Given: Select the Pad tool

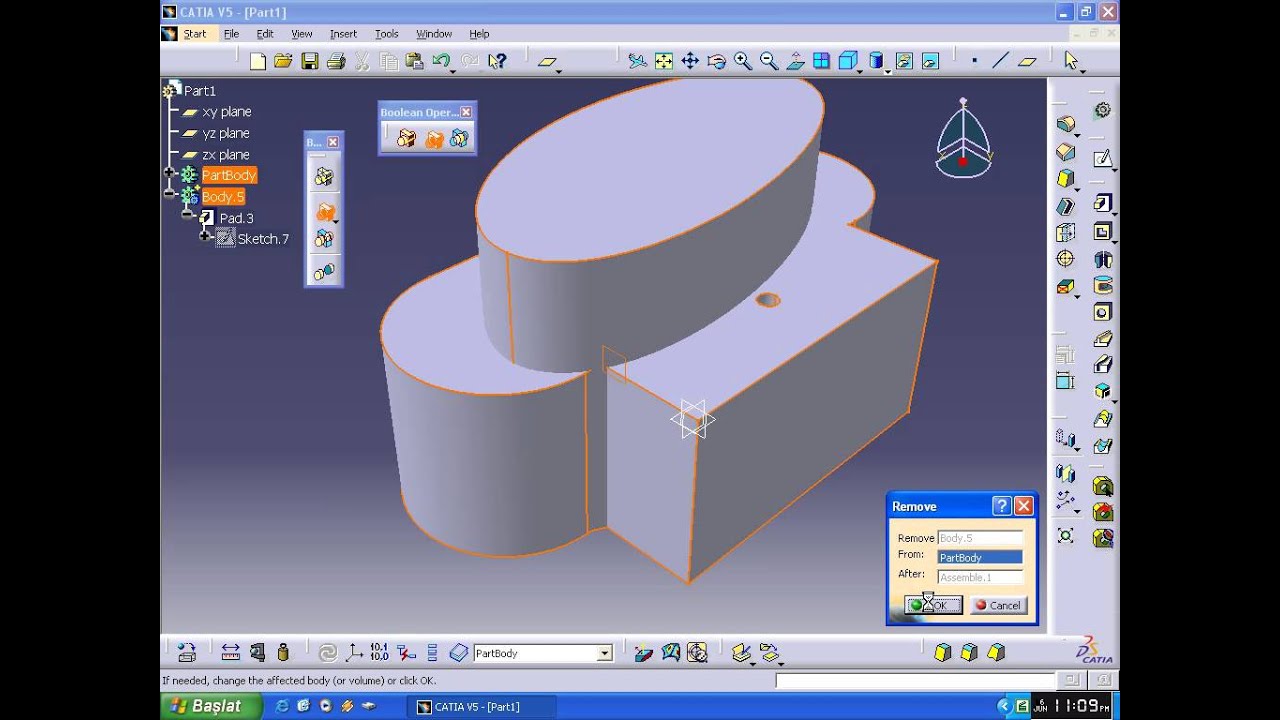Looking at the screenshot, I should tap(1102, 204).
